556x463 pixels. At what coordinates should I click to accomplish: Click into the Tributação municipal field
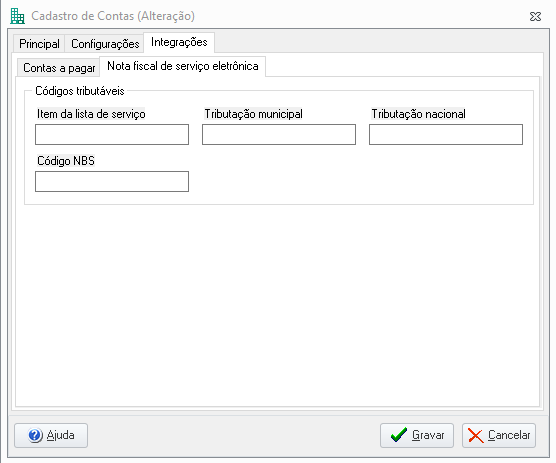click(x=279, y=134)
